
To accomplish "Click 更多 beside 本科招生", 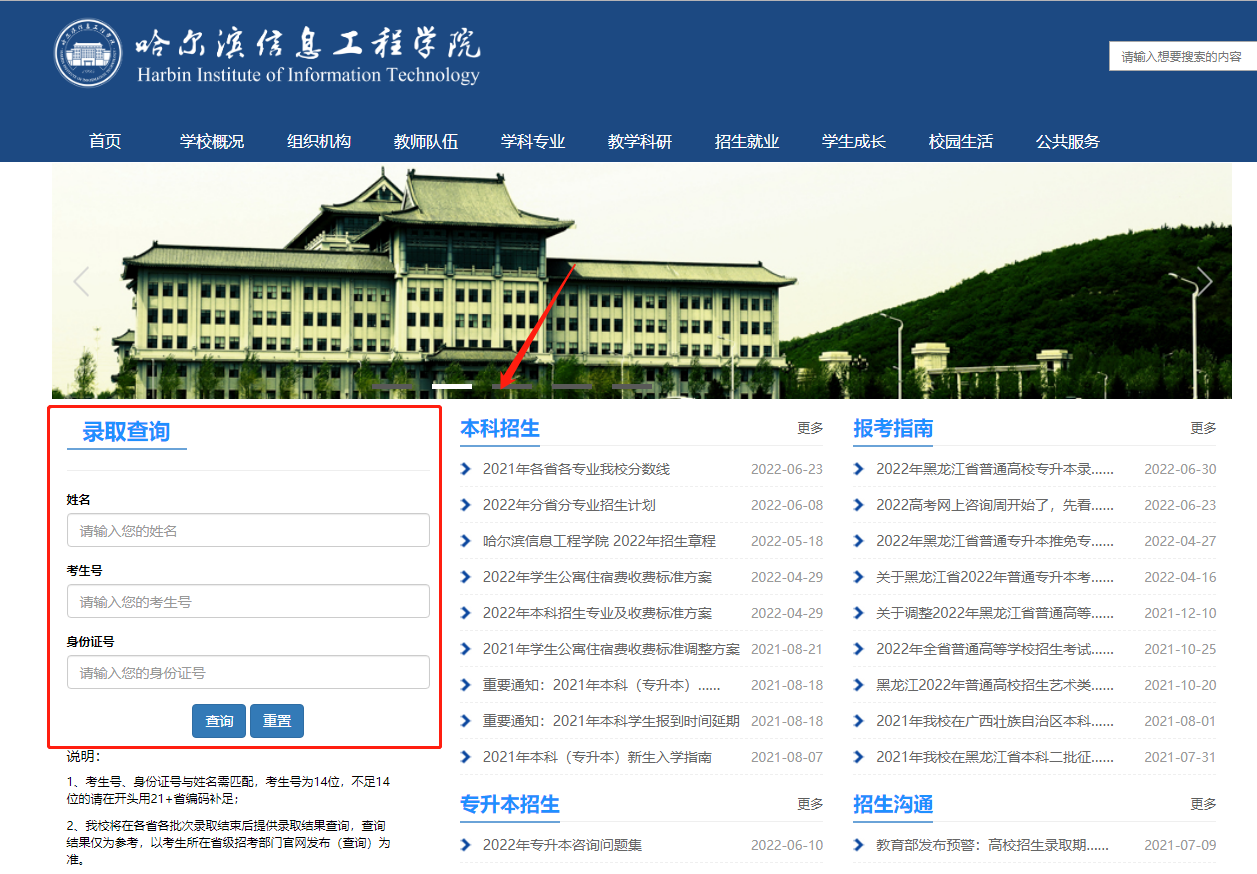I will point(810,428).
